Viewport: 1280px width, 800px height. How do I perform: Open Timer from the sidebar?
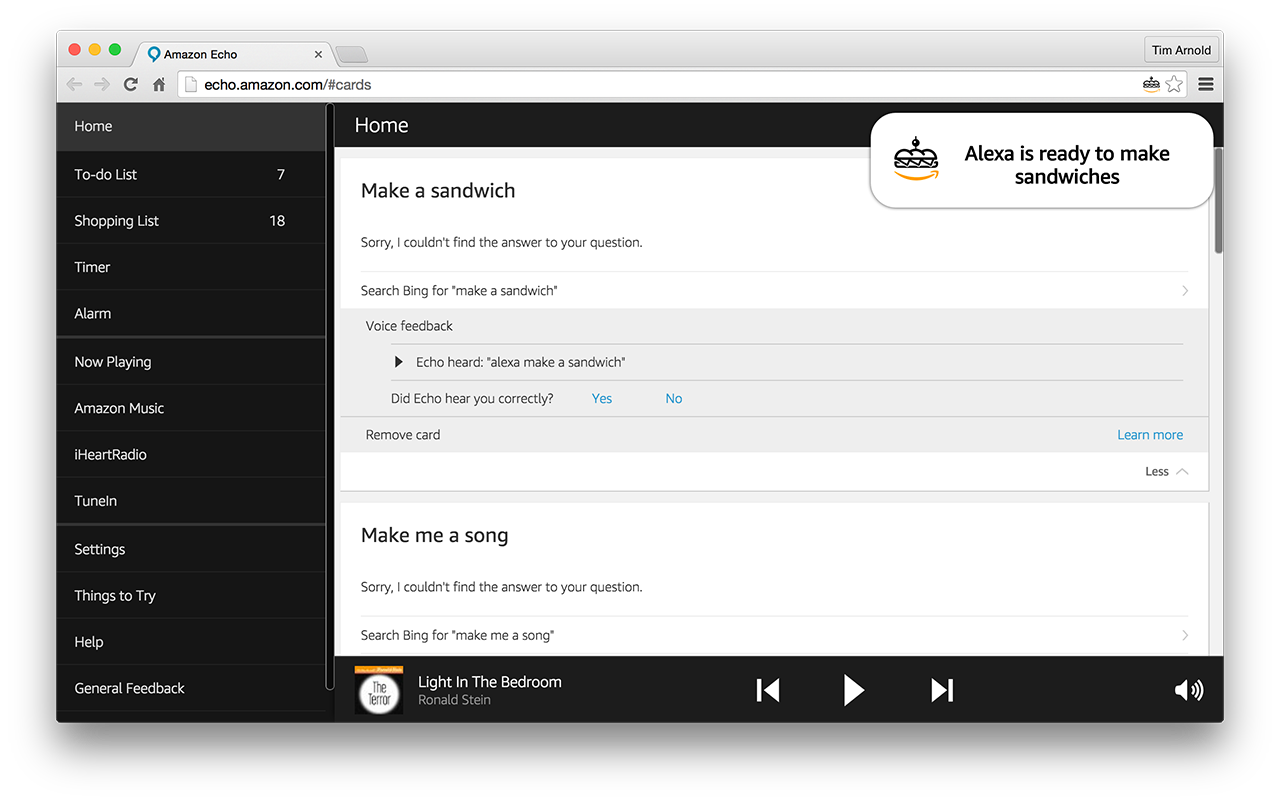191,267
